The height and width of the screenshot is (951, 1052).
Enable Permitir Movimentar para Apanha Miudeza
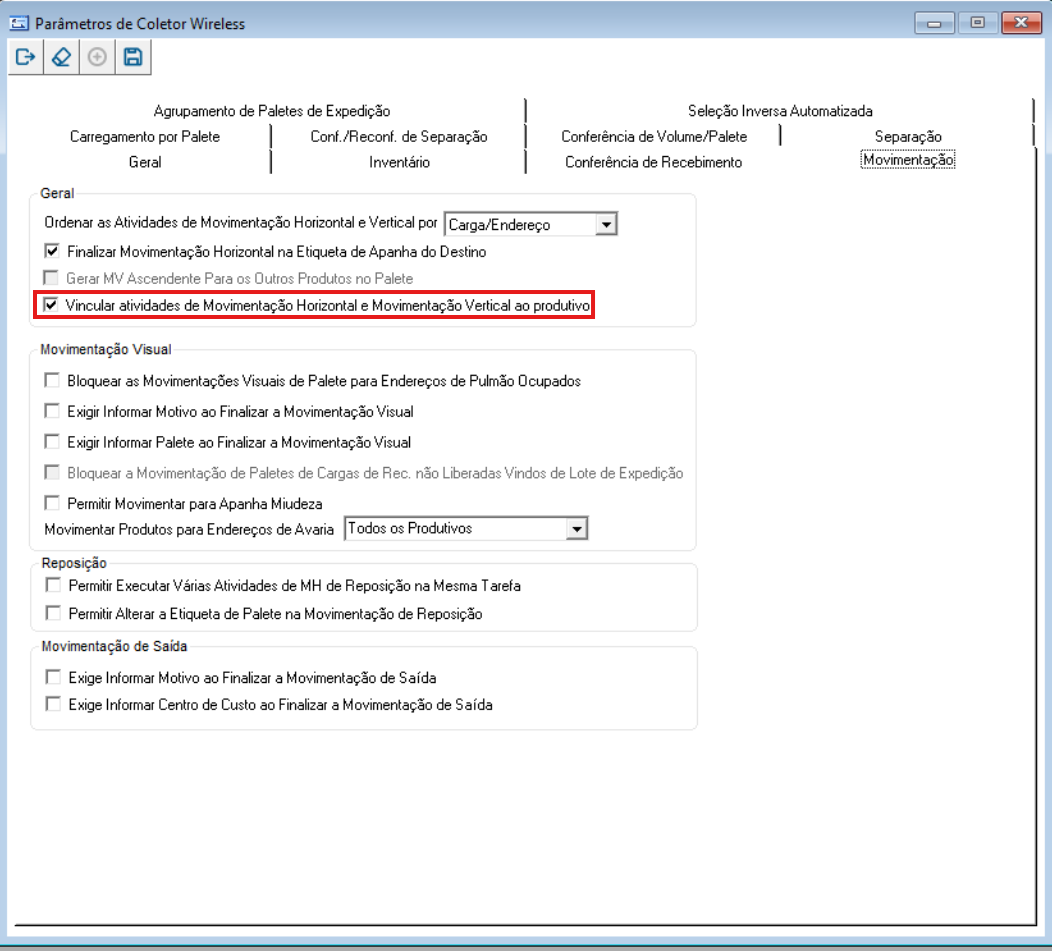coord(52,502)
